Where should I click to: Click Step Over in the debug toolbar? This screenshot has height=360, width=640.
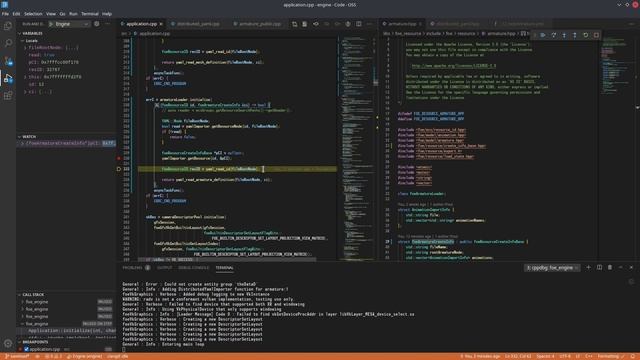554,36
